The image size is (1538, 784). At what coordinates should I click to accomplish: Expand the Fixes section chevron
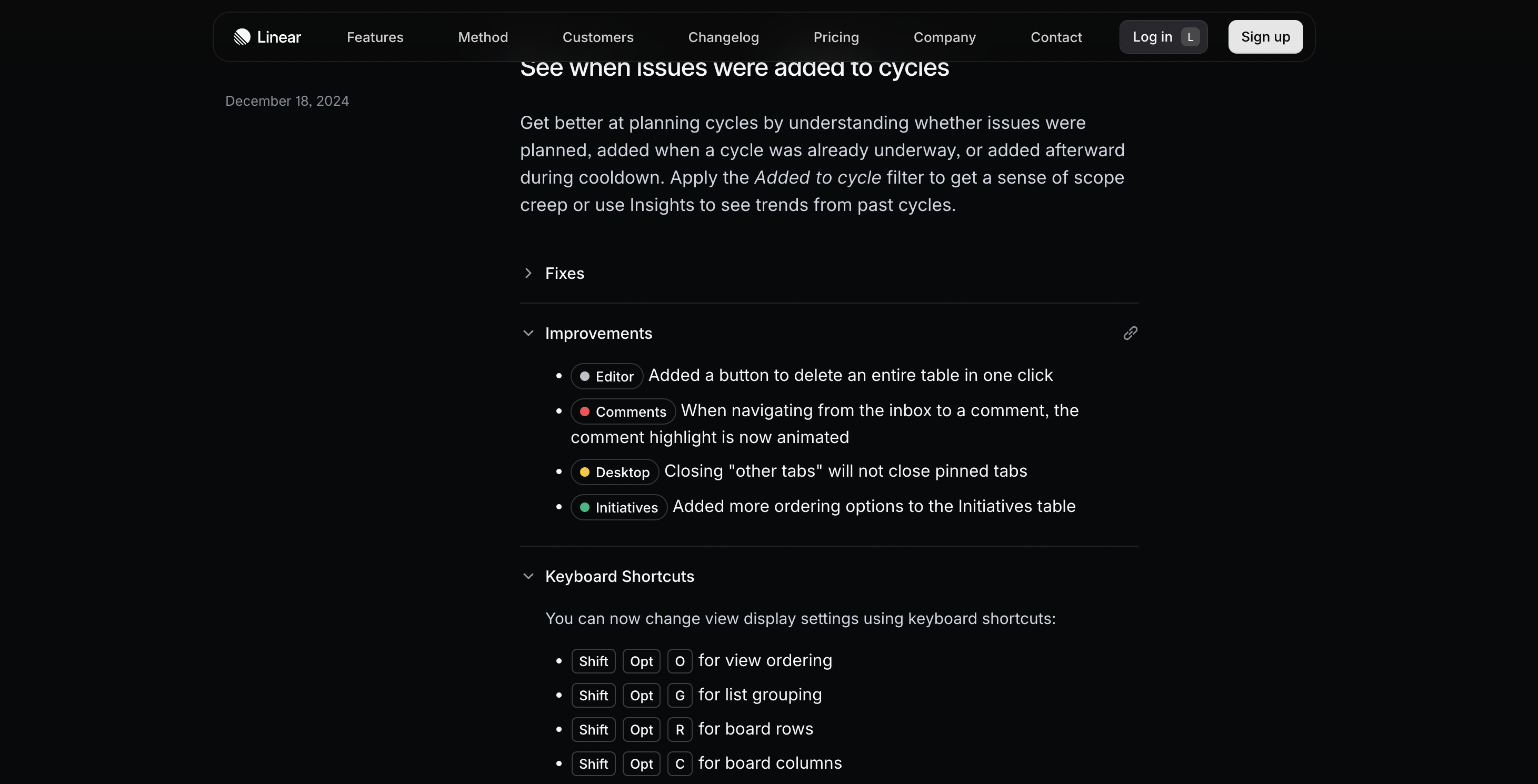(528, 273)
